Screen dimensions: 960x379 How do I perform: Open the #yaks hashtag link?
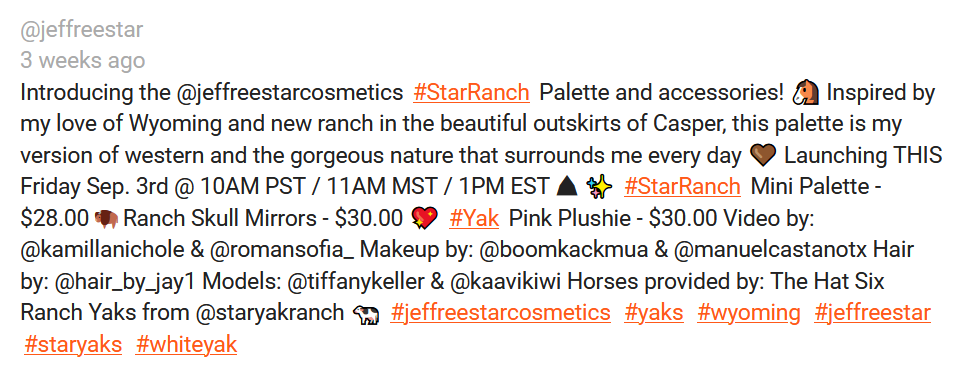654,313
